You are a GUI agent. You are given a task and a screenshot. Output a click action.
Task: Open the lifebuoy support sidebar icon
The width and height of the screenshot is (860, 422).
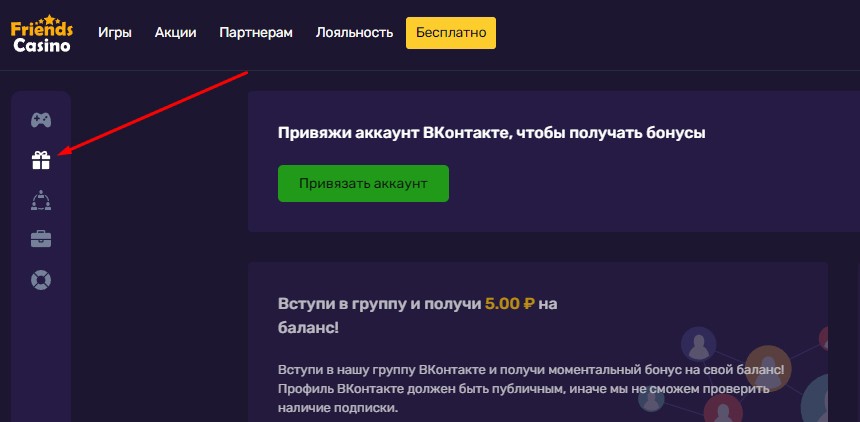click(x=41, y=280)
